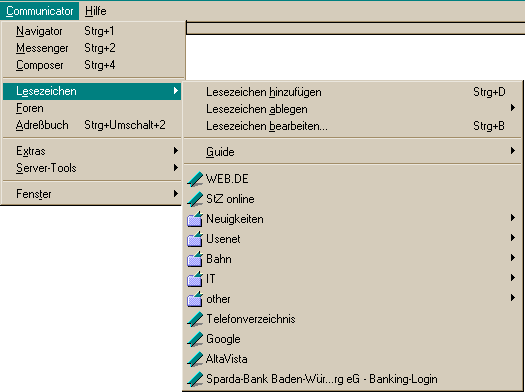Choose Navigator from the Communicator menu
Screen dimensions: 525x392
92,31
